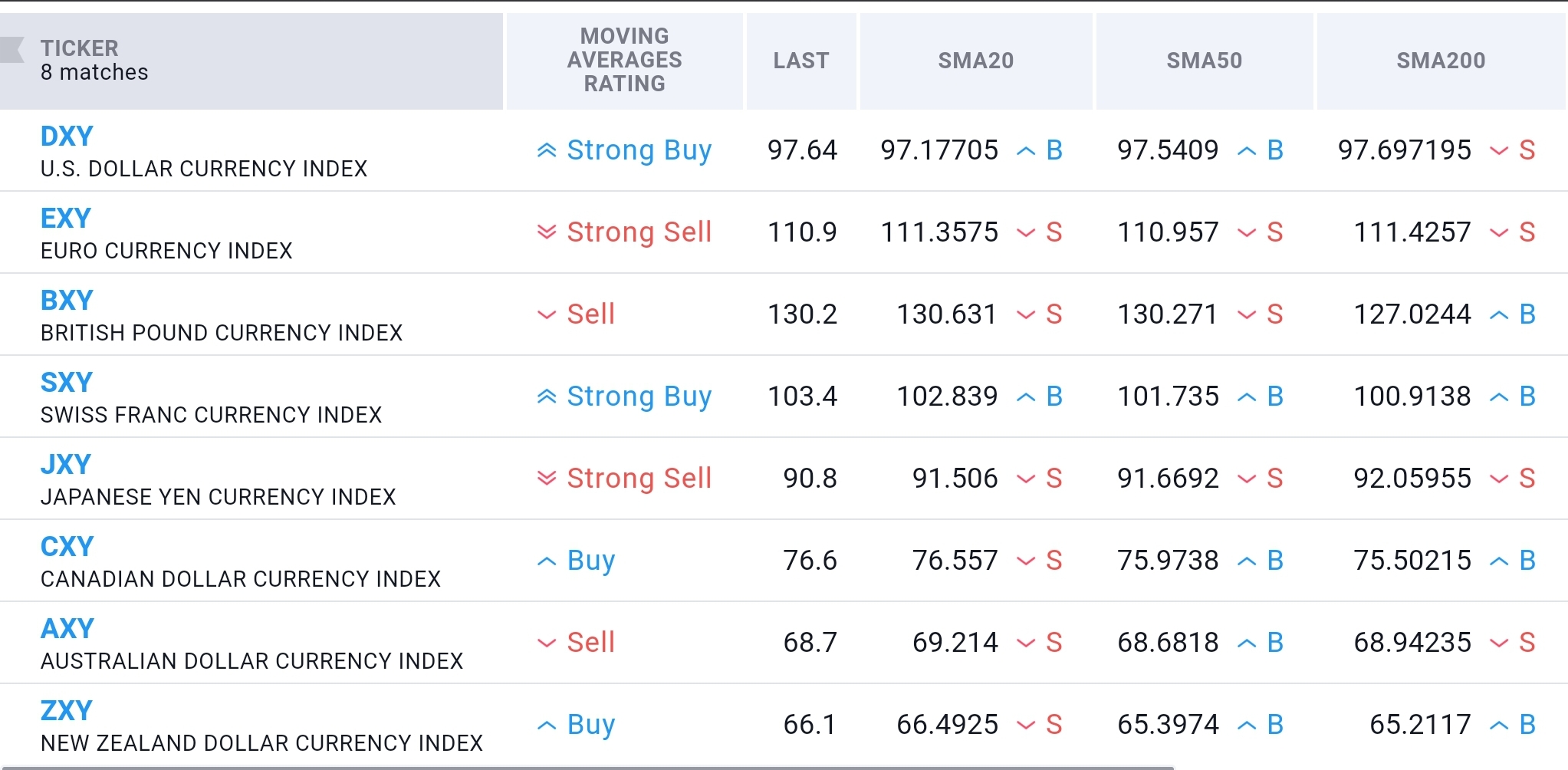
Task: Click the SMA20 buy arrow in SXY row
Action: tap(1026, 397)
